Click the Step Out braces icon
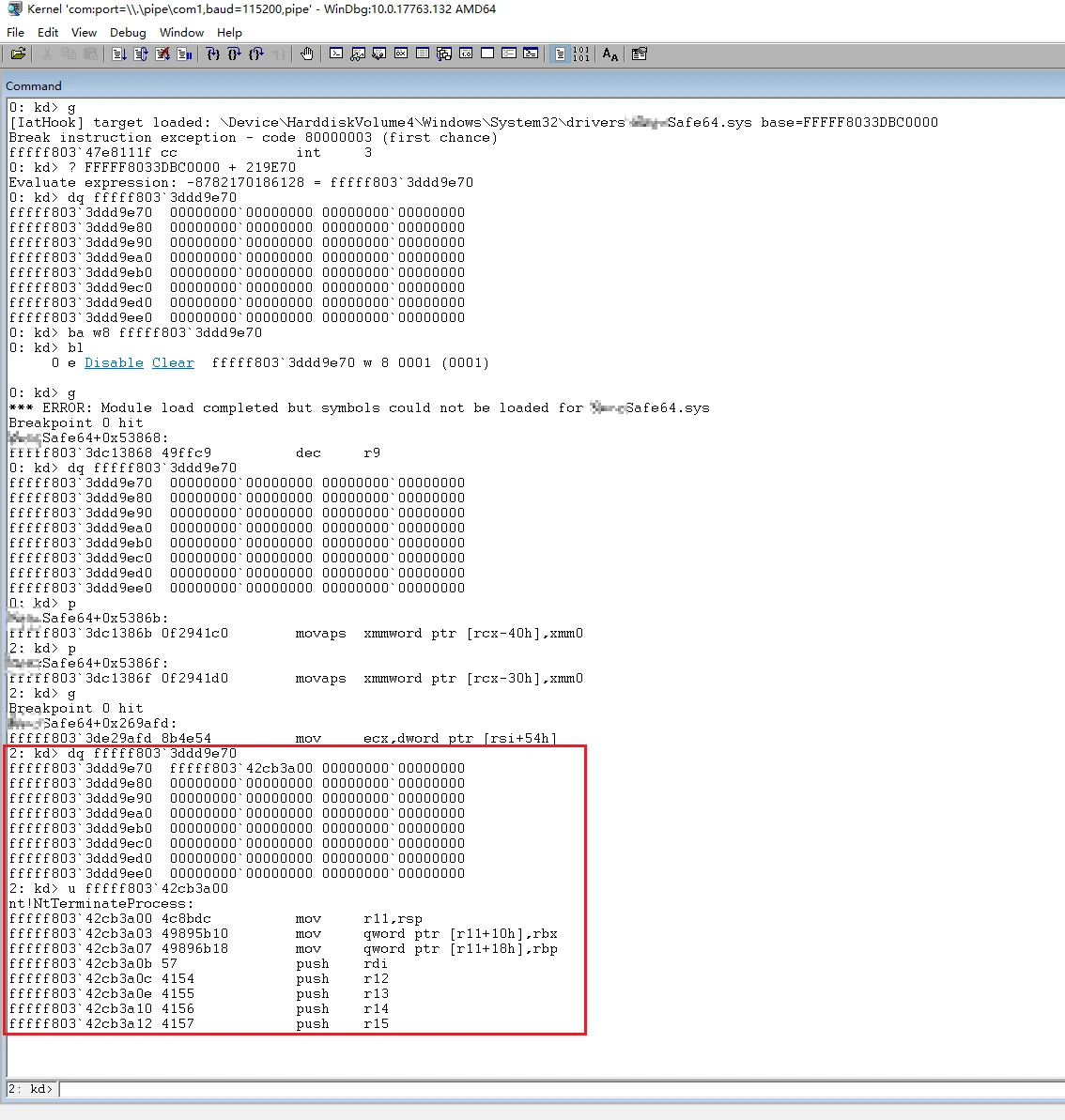This screenshot has height=1120, width=1065. [x=256, y=54]
